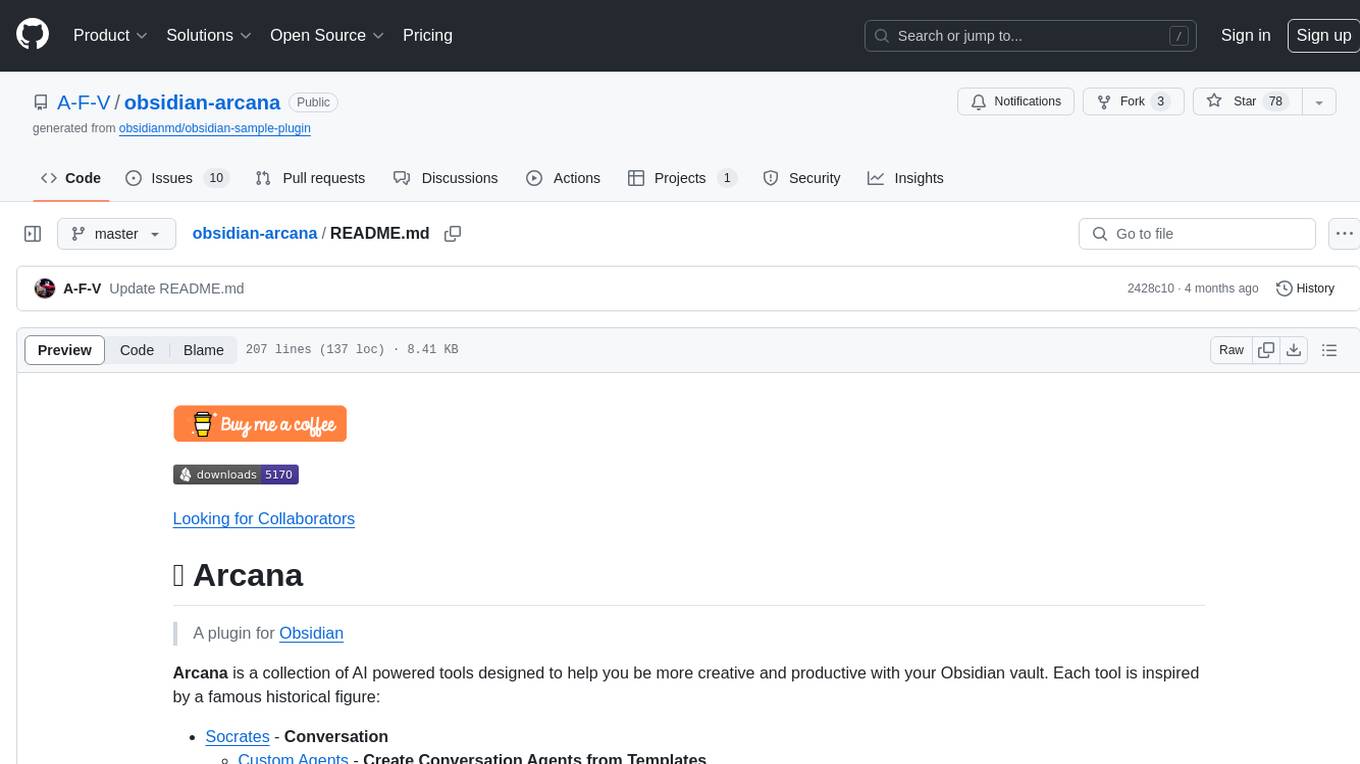Image resolution: width=1360 pixels, height=764 pixels.
Task: Expand the Solutions menu
Action: [209, 35]
